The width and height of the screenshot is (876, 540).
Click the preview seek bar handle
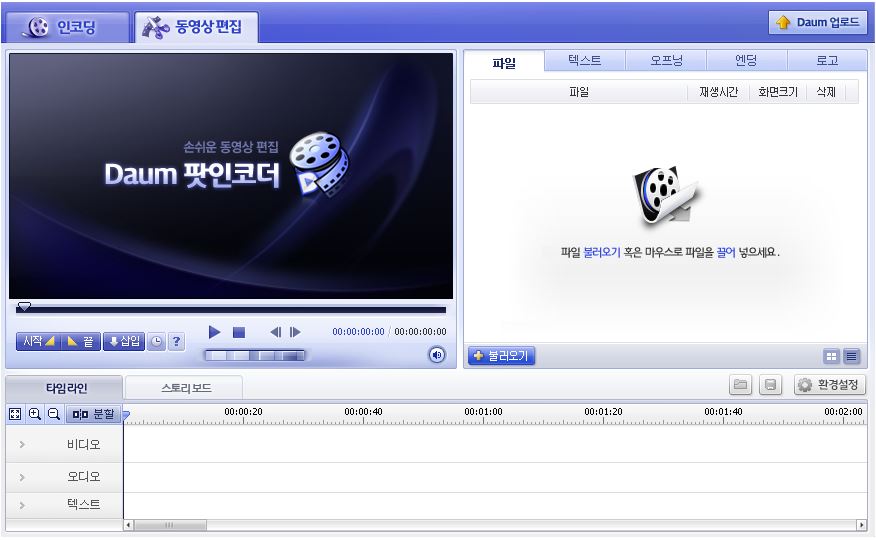tap(23, 307)
